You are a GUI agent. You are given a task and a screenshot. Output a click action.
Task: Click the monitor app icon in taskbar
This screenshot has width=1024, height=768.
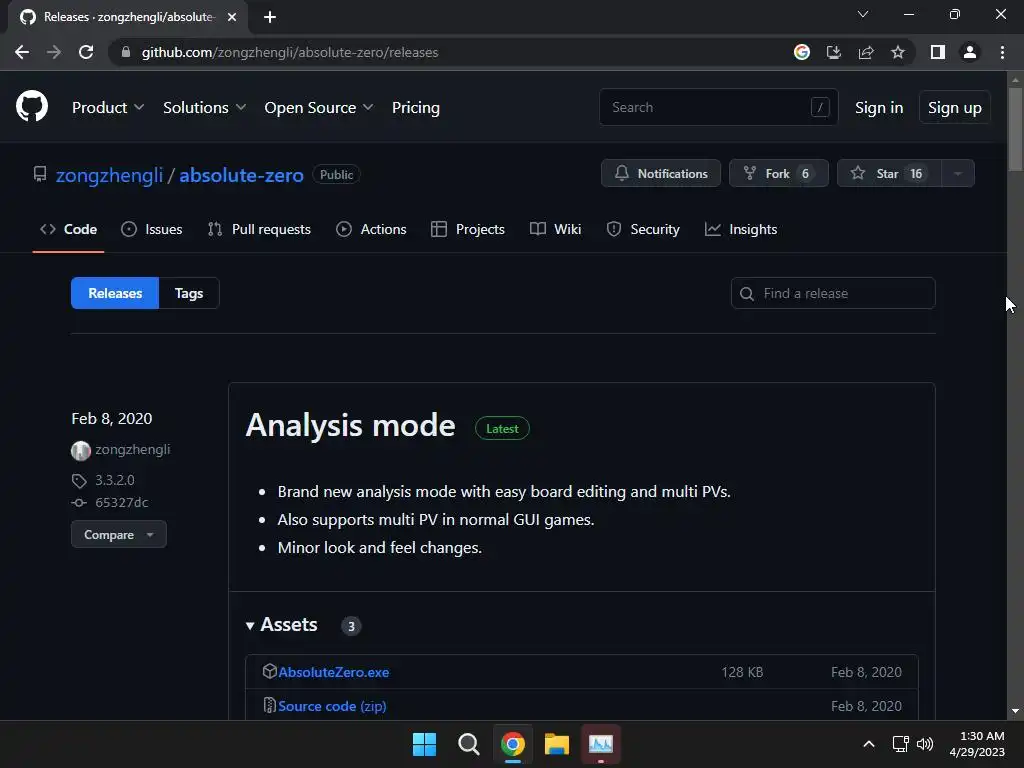coord(601,744)
